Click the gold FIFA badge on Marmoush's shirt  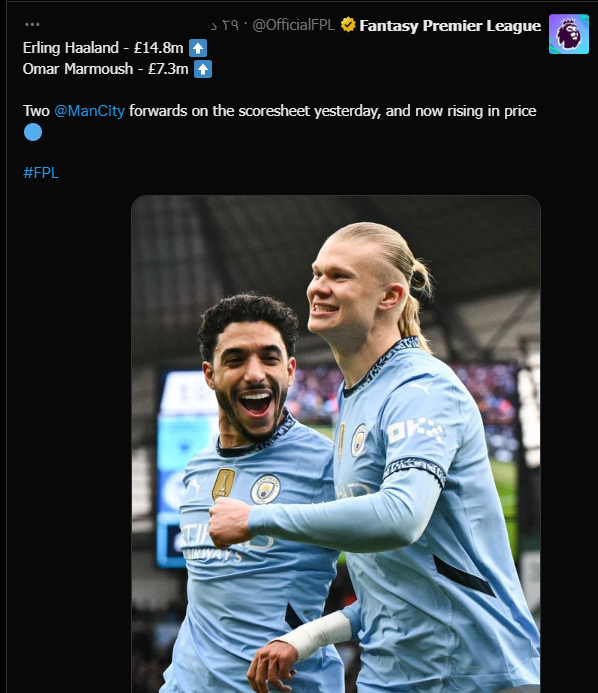[x=224, y=484]
